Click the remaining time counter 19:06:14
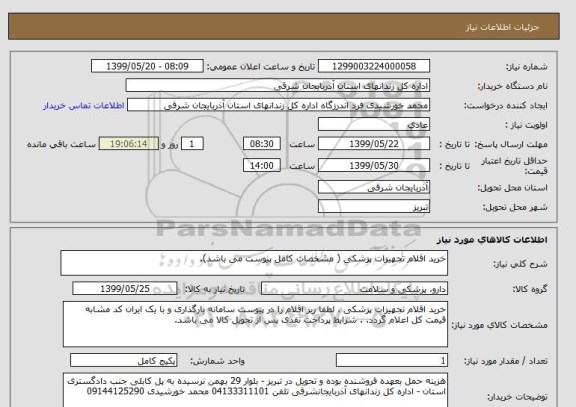The width and height of the screenshot is (576, 407). point(129,144)
